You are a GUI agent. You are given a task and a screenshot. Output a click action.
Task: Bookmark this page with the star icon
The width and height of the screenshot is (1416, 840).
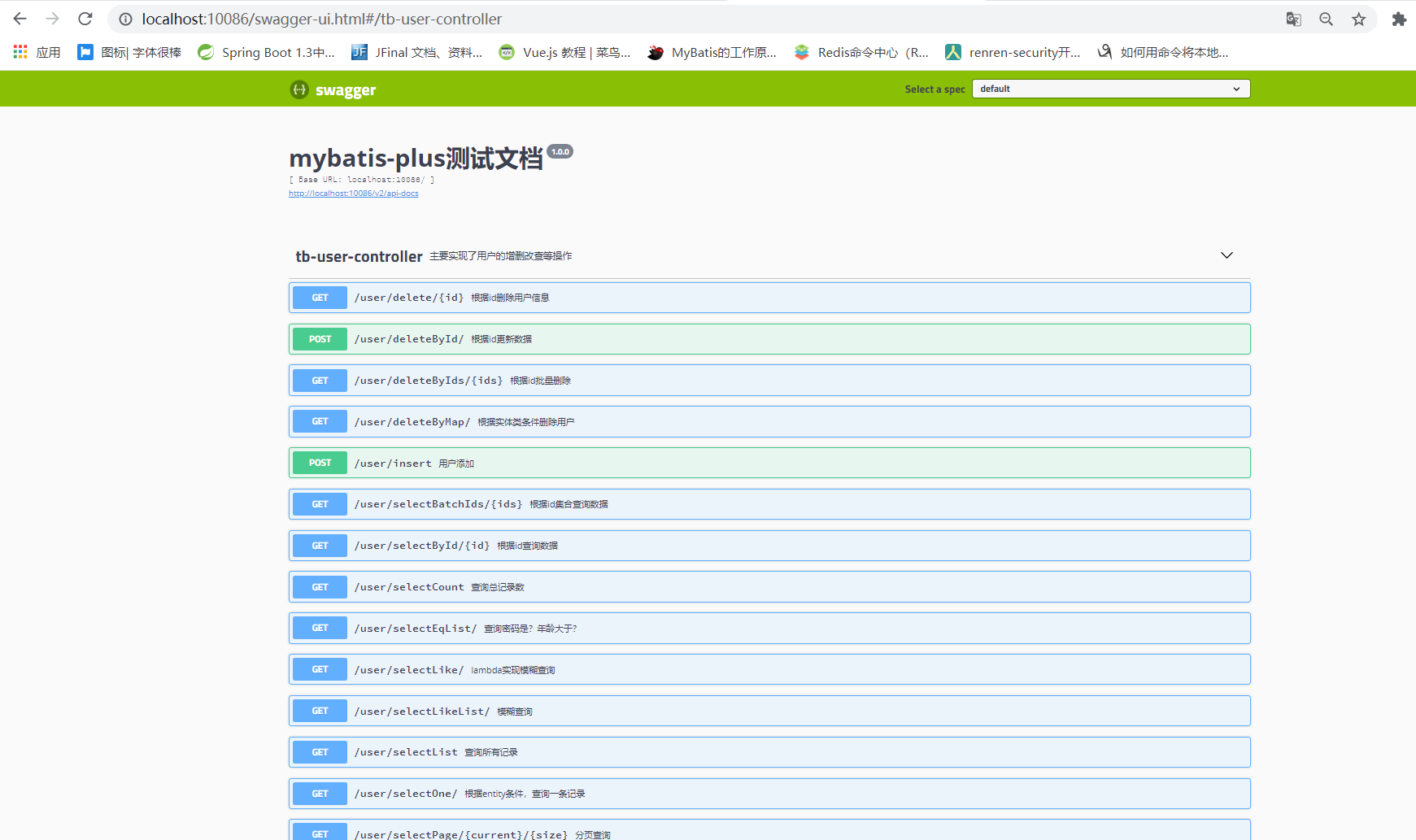(1358, 19)
